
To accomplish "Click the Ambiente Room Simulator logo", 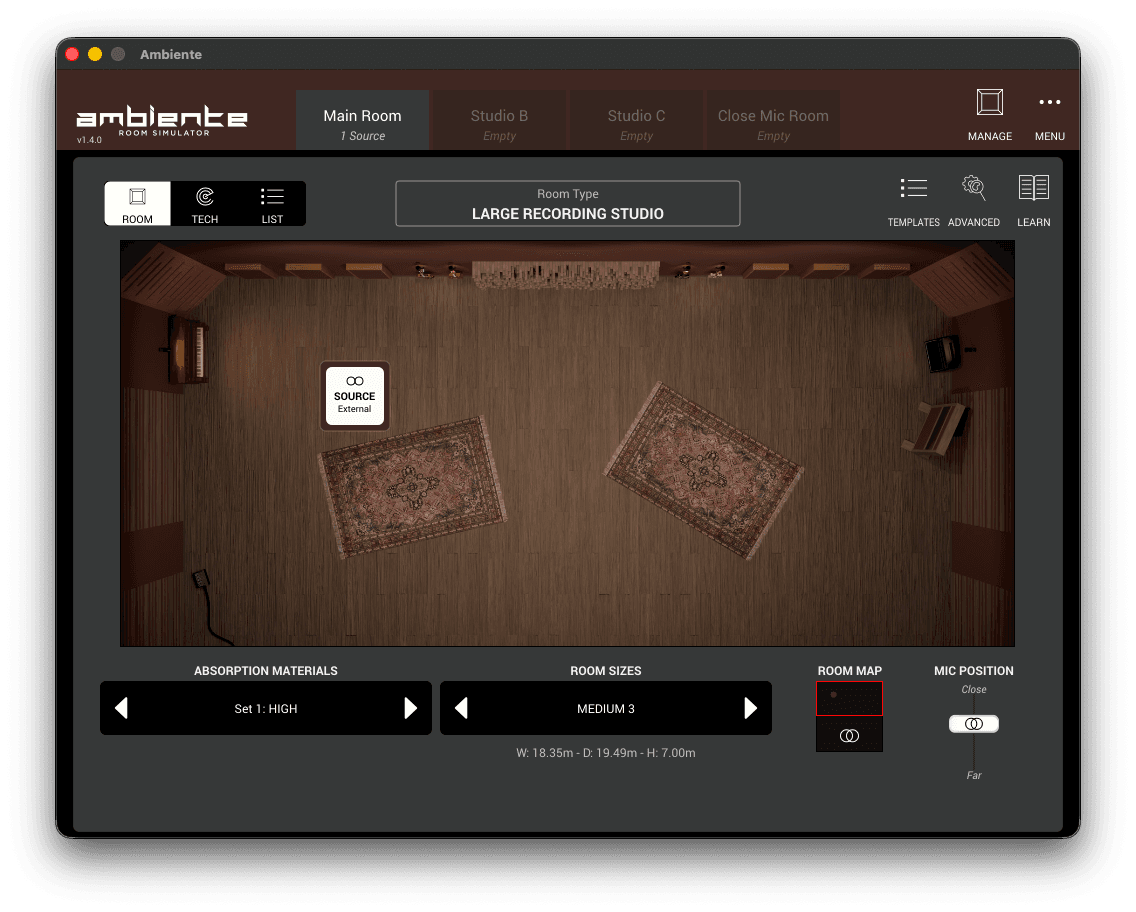I will click(x=162, y=121).
